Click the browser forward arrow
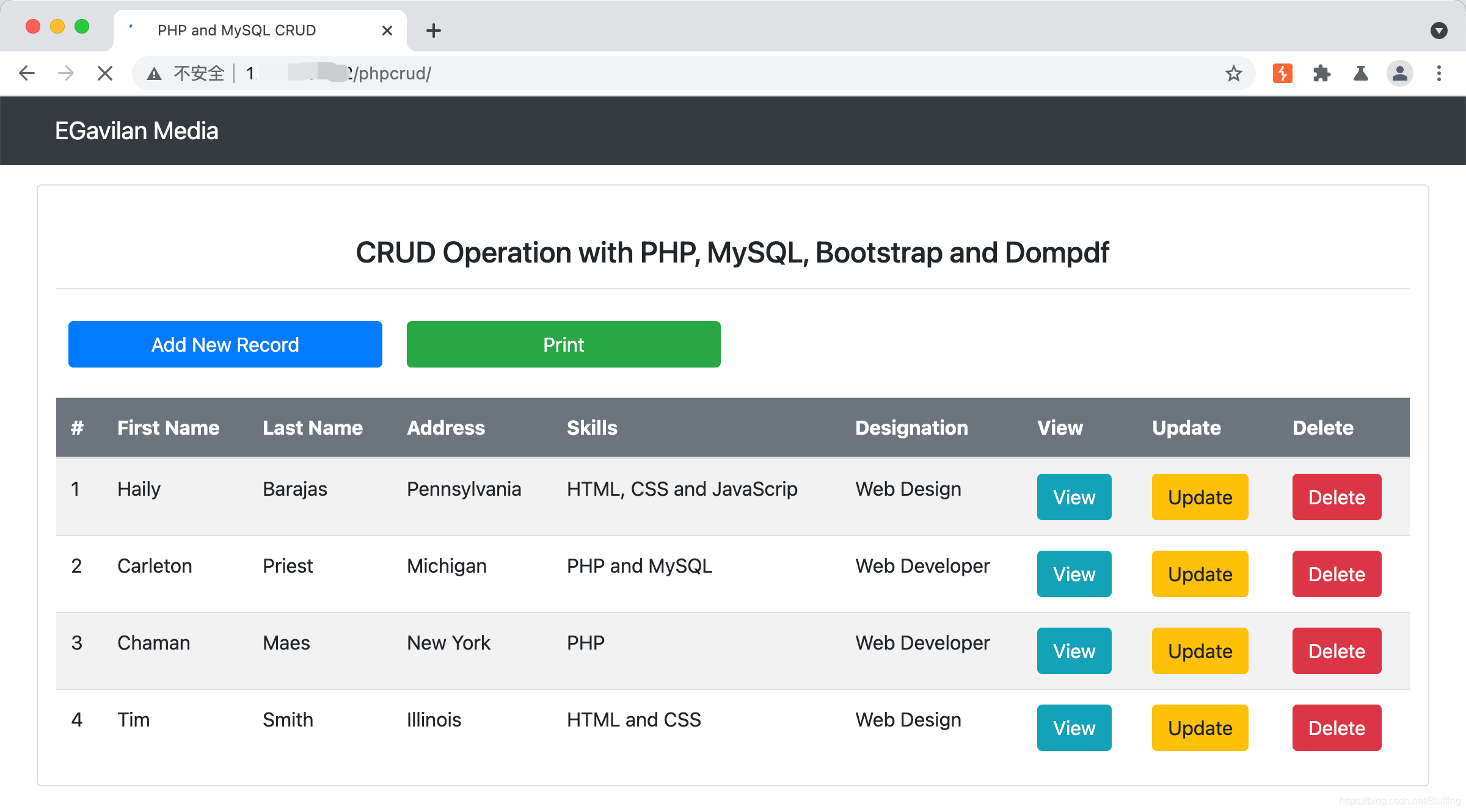This screenshot has height=812, width=1466. (x=66, y=73)
